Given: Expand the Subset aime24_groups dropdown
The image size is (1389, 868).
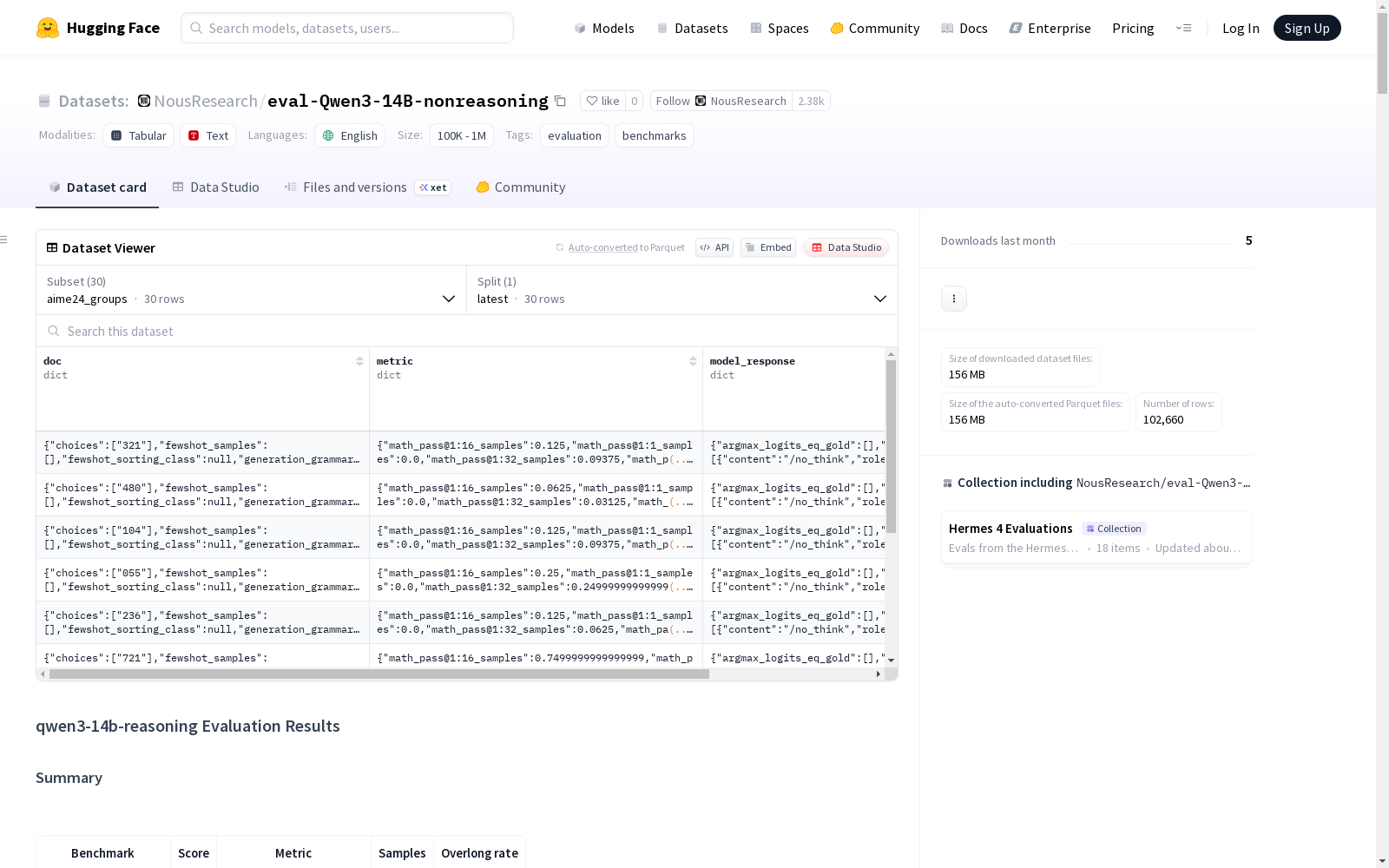Looking at the screenshot, I should coord(252,290).
